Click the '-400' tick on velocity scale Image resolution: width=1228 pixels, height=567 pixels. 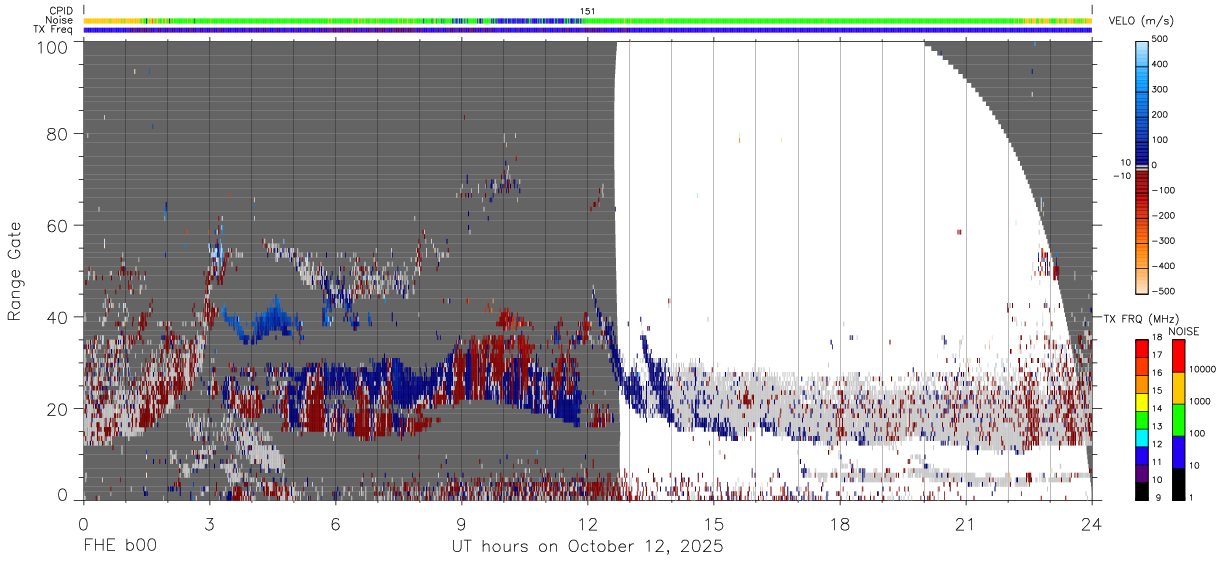(1164, 266)
